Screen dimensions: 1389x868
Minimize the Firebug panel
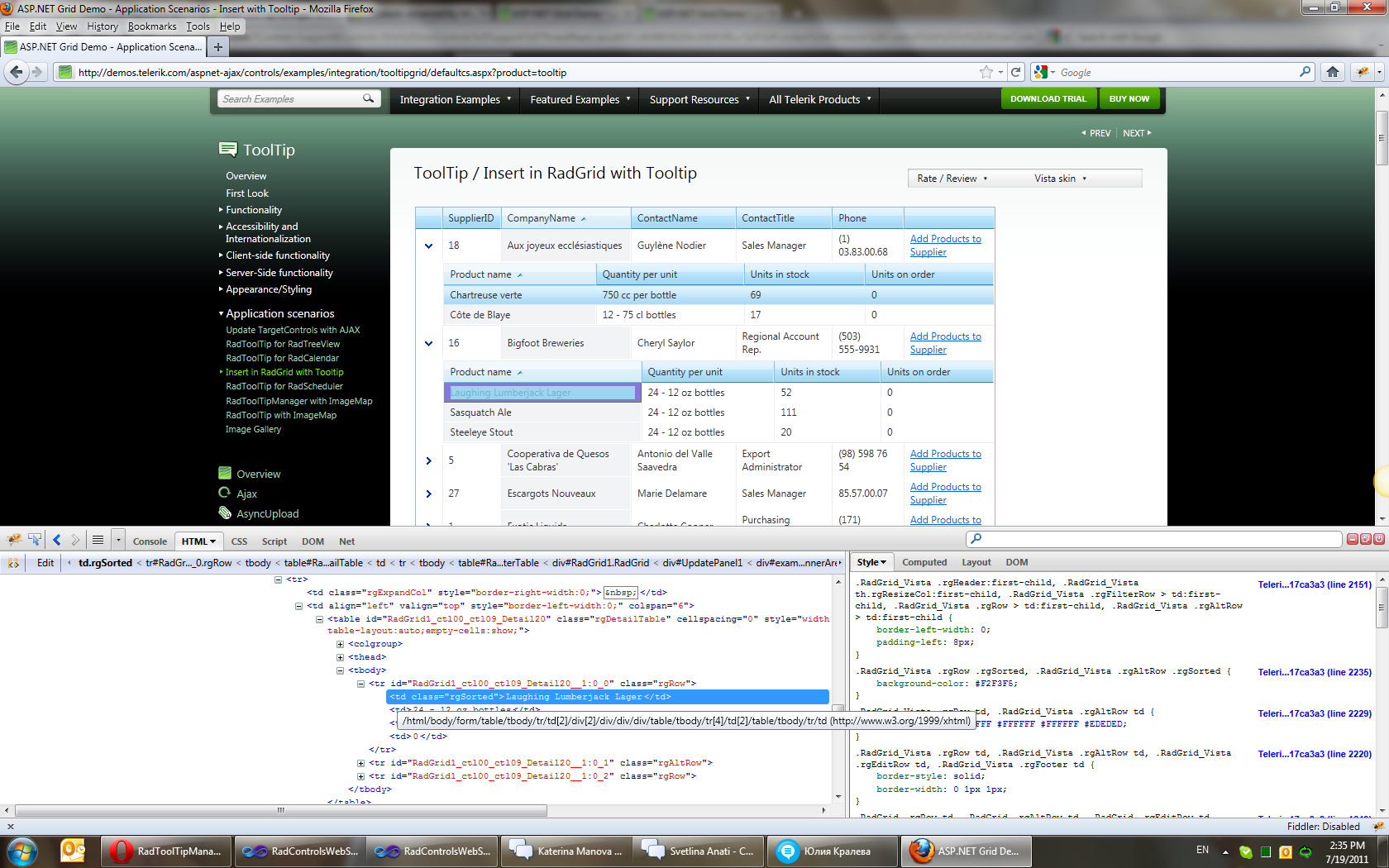click(x=1353, y=539)
